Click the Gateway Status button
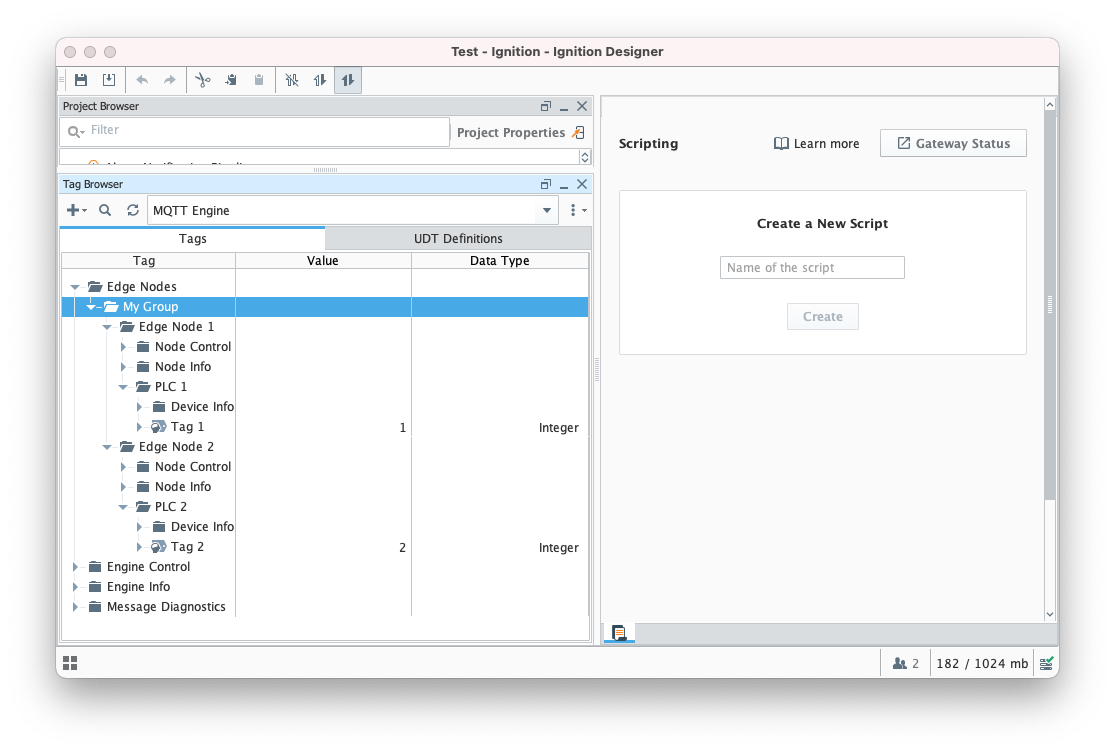 coord(953,143)
